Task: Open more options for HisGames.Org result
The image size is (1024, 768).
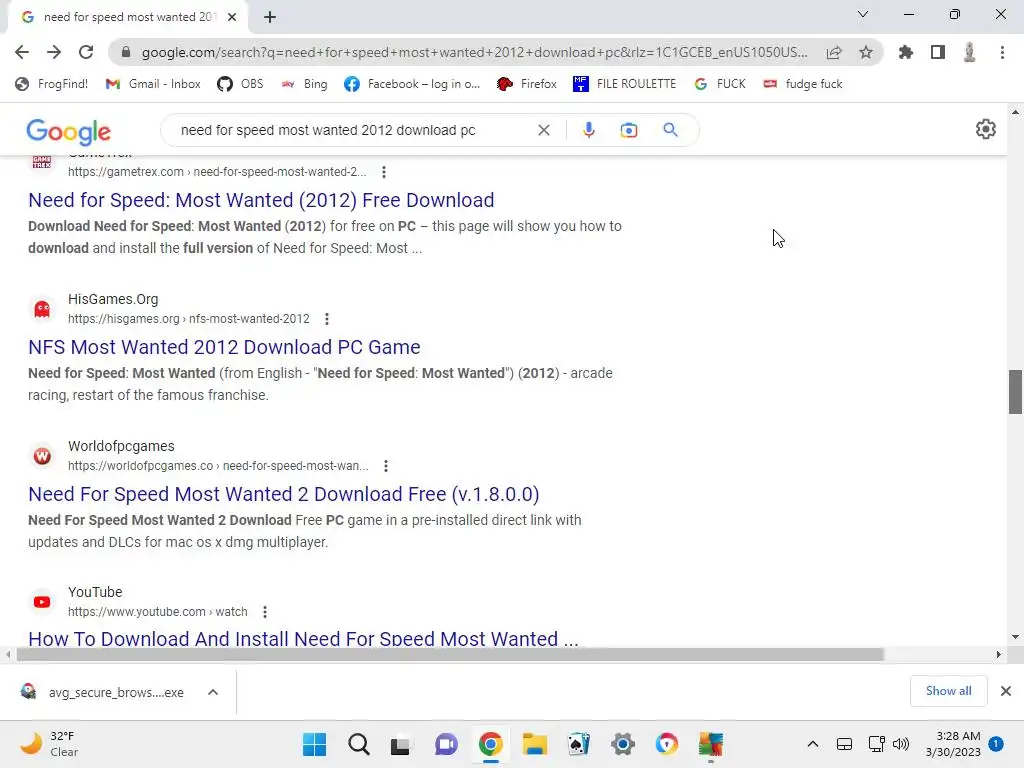Action: (327, 319)
